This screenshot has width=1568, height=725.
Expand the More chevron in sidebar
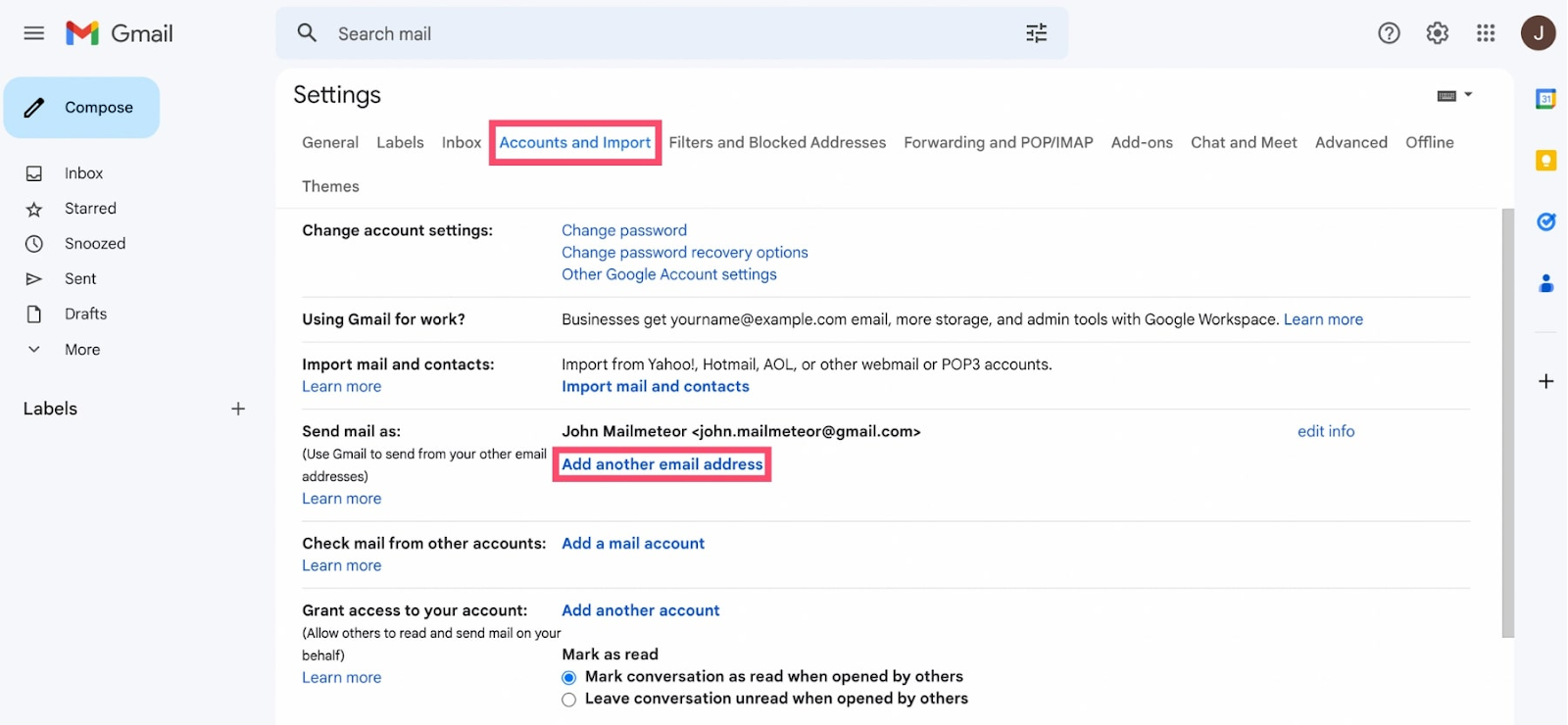[x=34, y=350]
